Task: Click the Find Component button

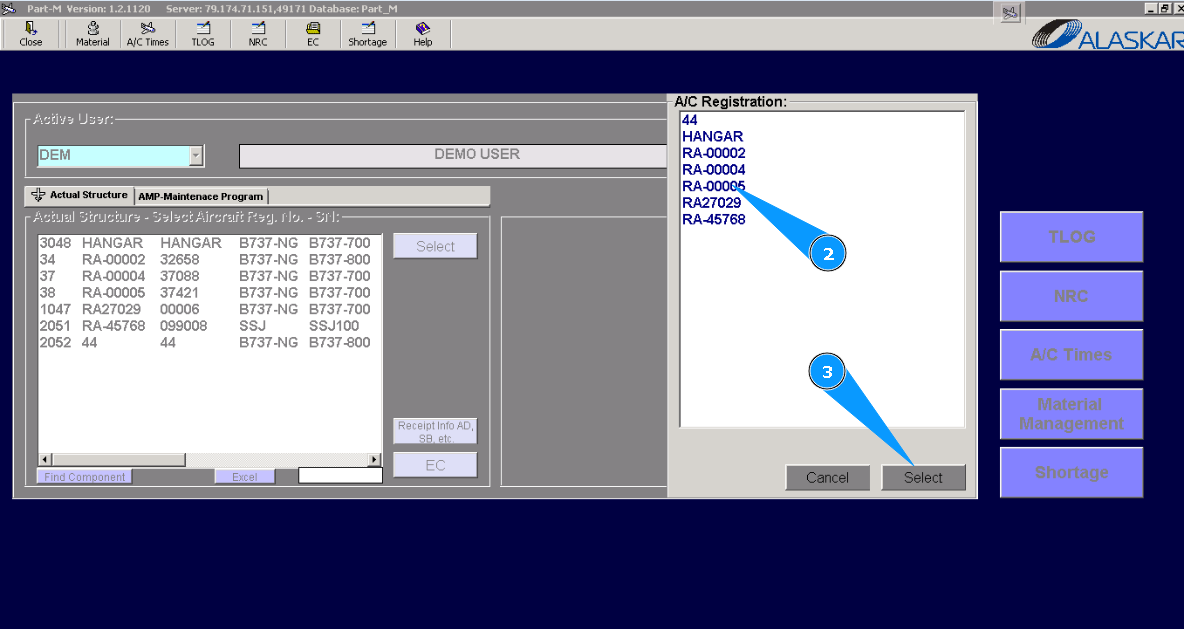Action: coord(85,477)
